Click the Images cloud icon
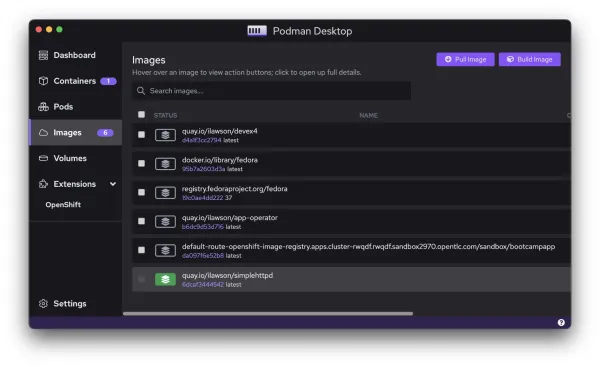600x367 pixels. click(x=43, y=132)
